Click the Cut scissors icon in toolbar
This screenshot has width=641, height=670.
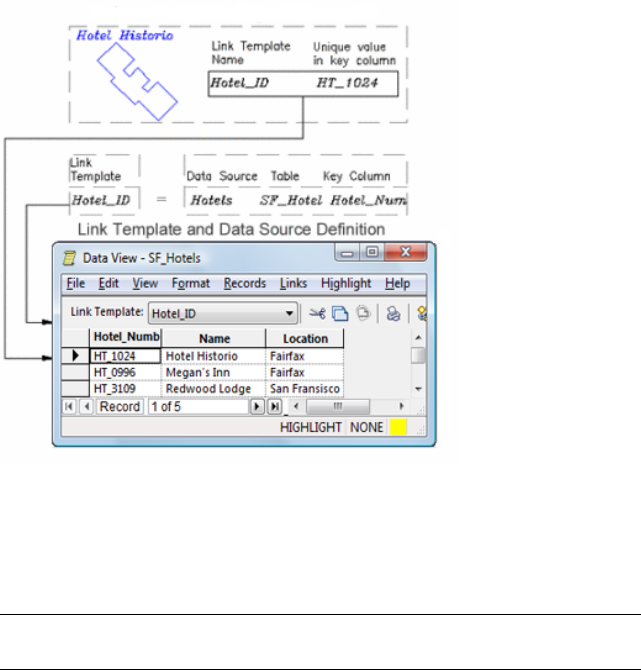pyautogui.click(x=317, y=314)
